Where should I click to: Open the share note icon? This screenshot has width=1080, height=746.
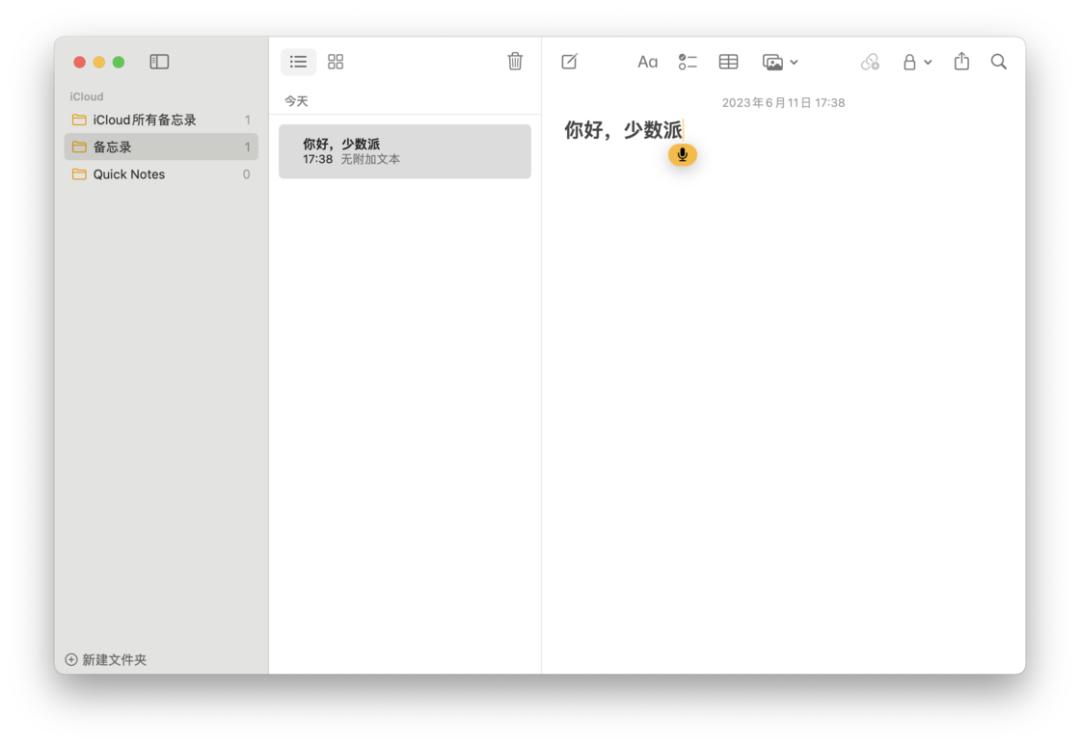click(x=962, y=61)
